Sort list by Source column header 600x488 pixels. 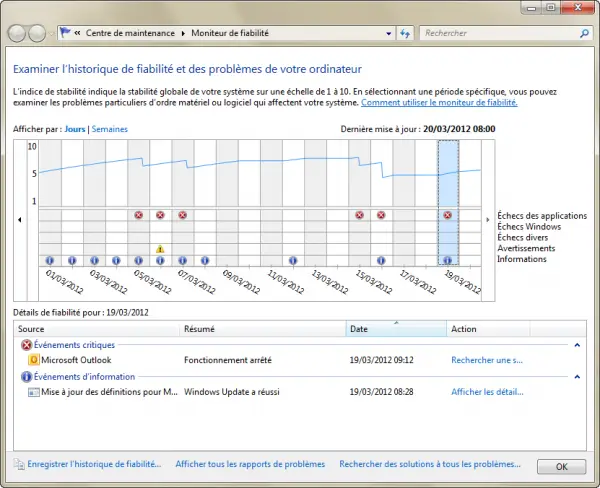(96, 329)
